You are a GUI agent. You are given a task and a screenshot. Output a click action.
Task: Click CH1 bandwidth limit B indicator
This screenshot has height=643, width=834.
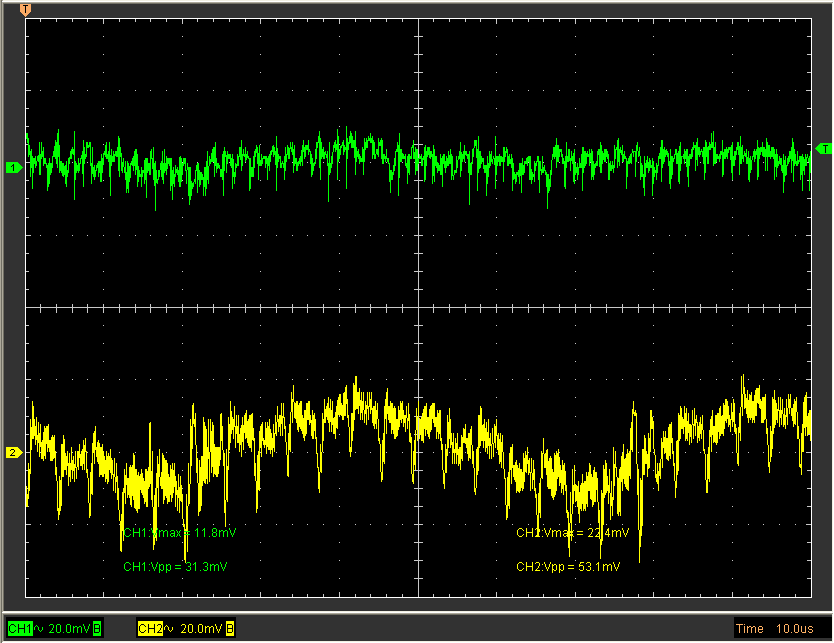[x=97, y=629]
